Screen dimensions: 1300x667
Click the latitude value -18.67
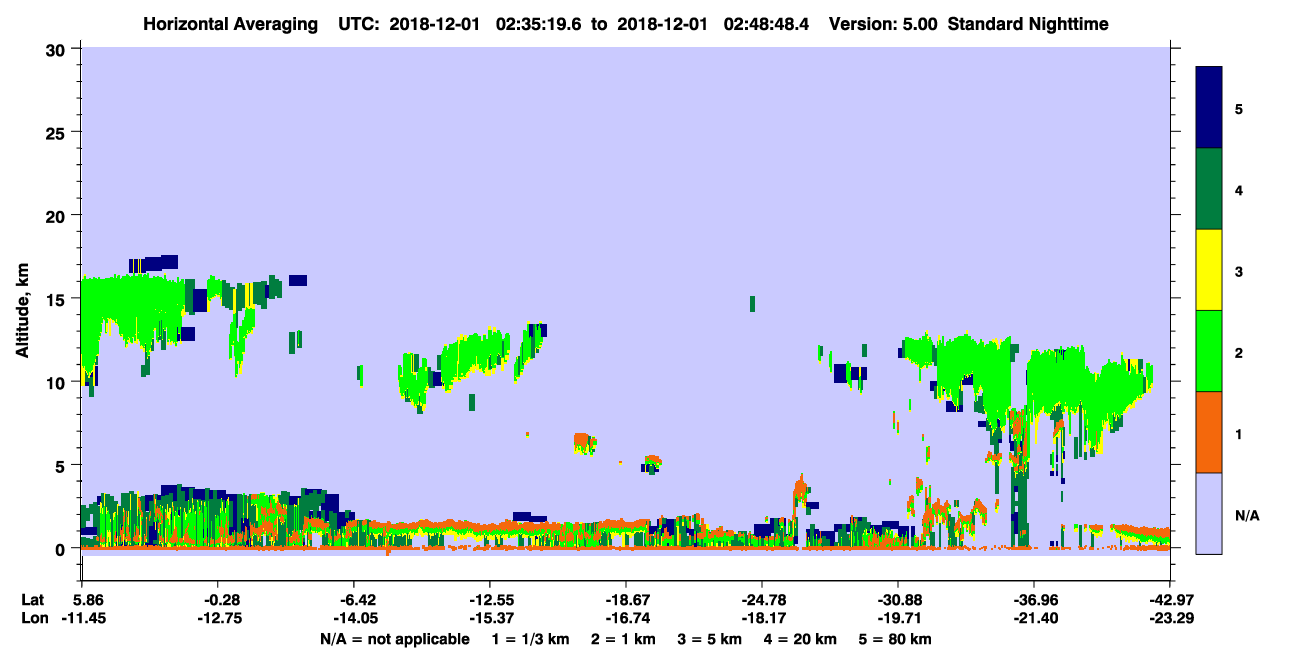point(625,600)
